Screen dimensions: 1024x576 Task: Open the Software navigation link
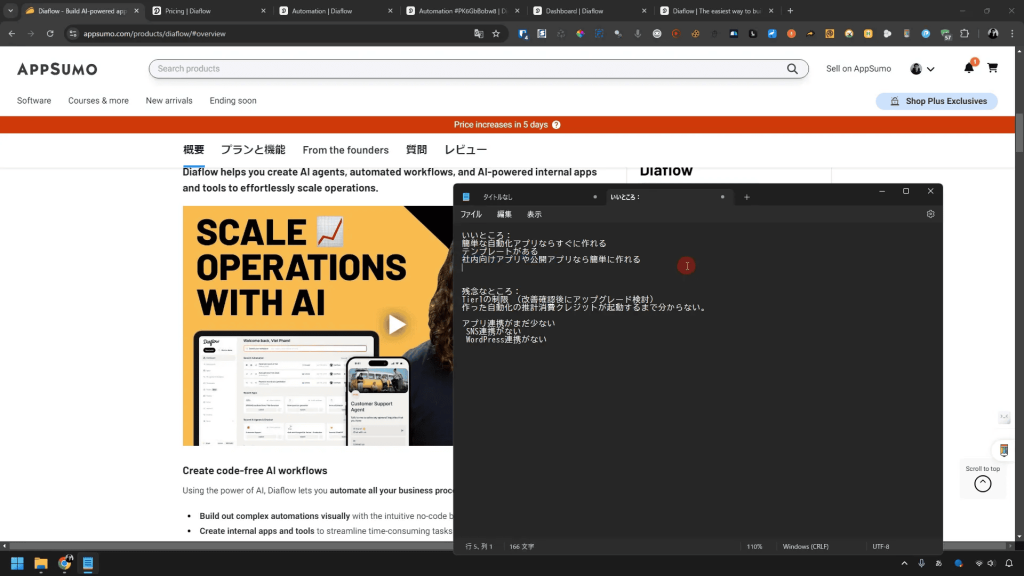(34, 101)
